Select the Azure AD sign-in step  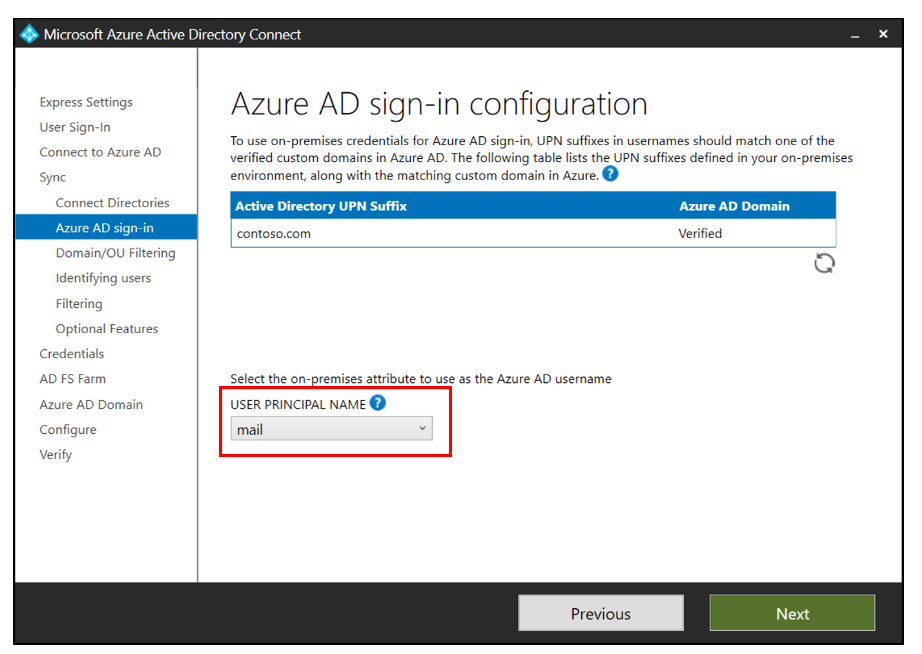(105, 228)
